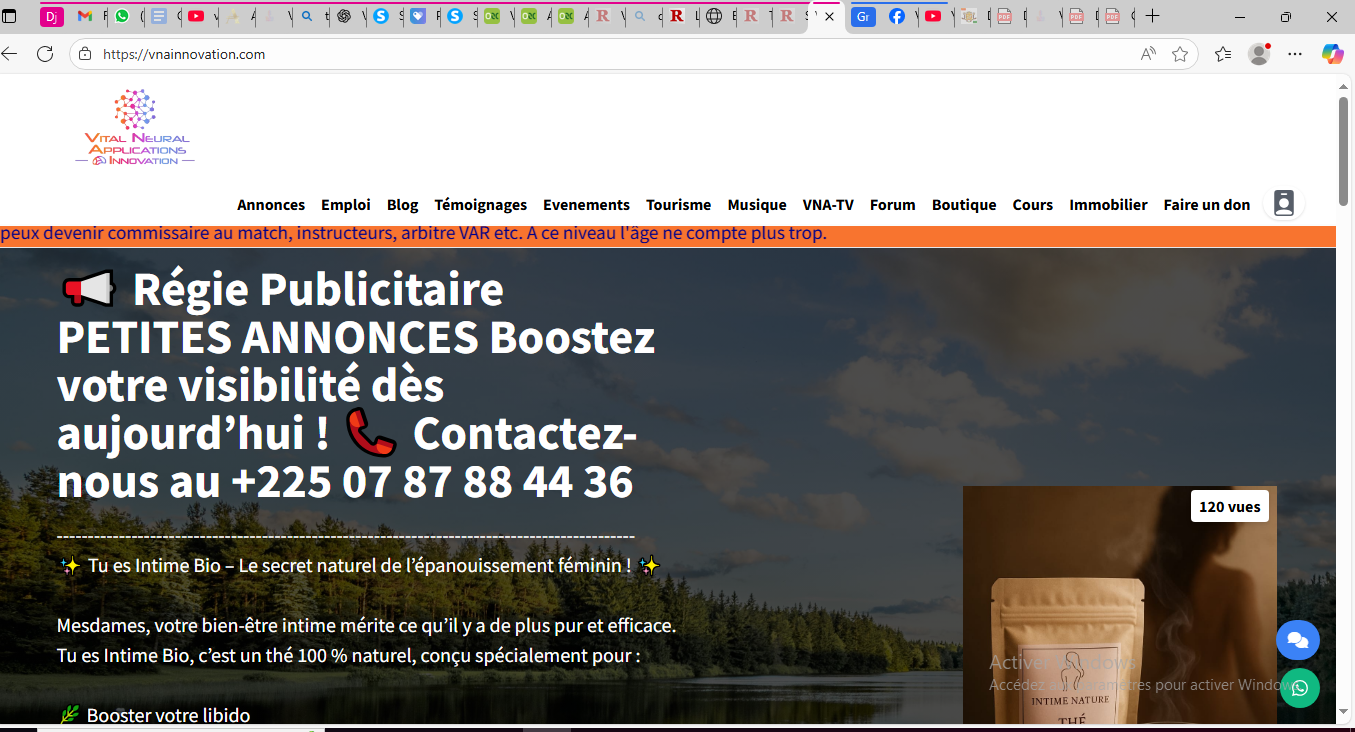This screenshot has height=732, width=1355.
Task: Click the Vital Neural Applications logo
Action: [x=133, y=126]
